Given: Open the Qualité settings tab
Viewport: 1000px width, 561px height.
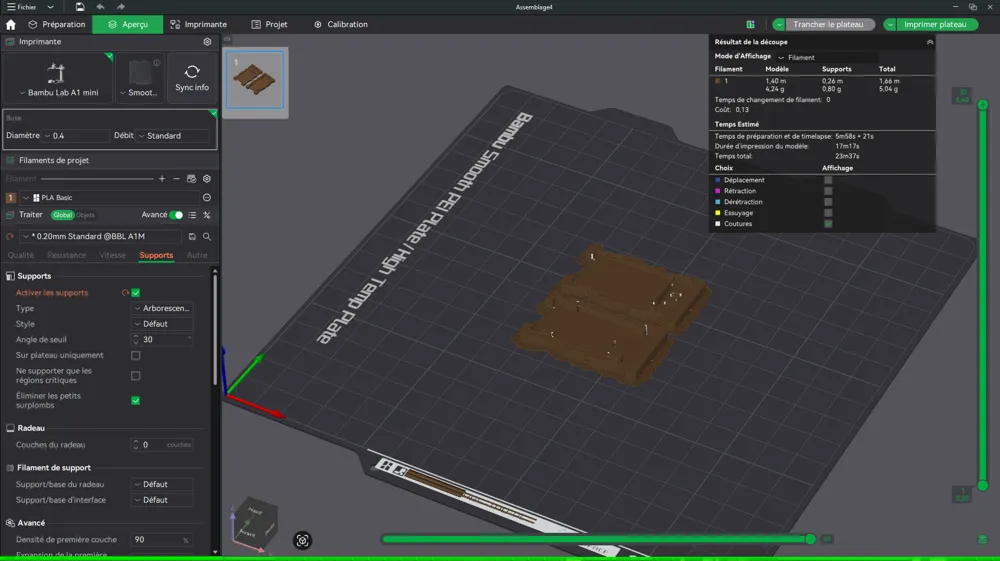Looking at the screenshot, I should (20, 256).
